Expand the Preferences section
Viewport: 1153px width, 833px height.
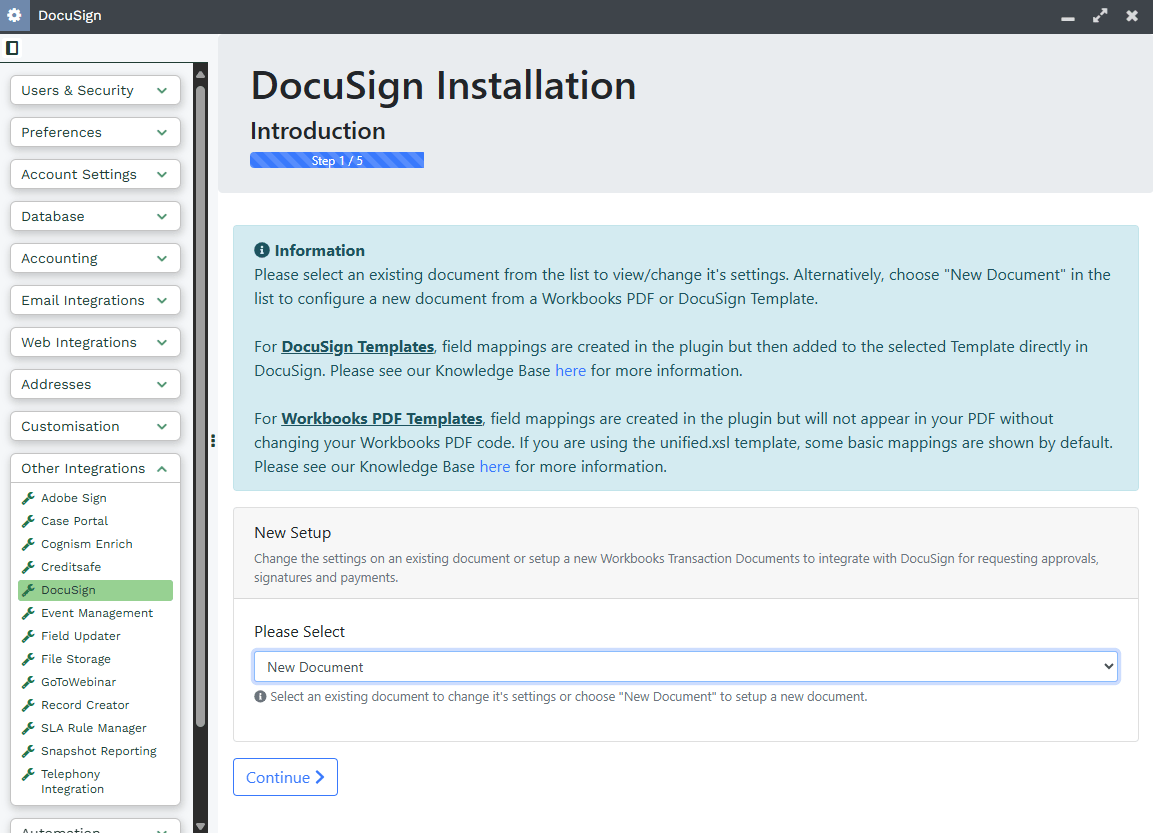[96, 132]
